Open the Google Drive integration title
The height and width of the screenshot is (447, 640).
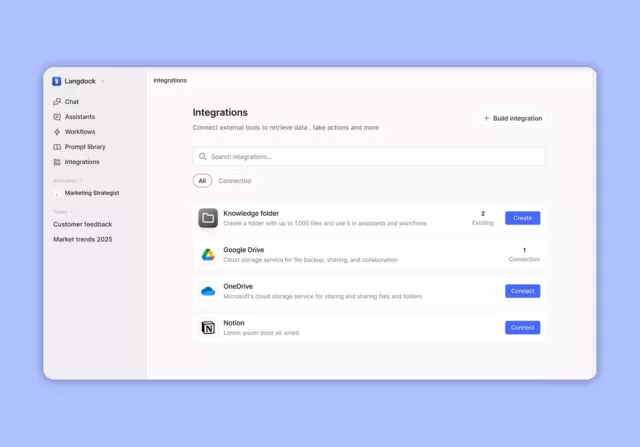pyautogui.click(x=244, y=250)
